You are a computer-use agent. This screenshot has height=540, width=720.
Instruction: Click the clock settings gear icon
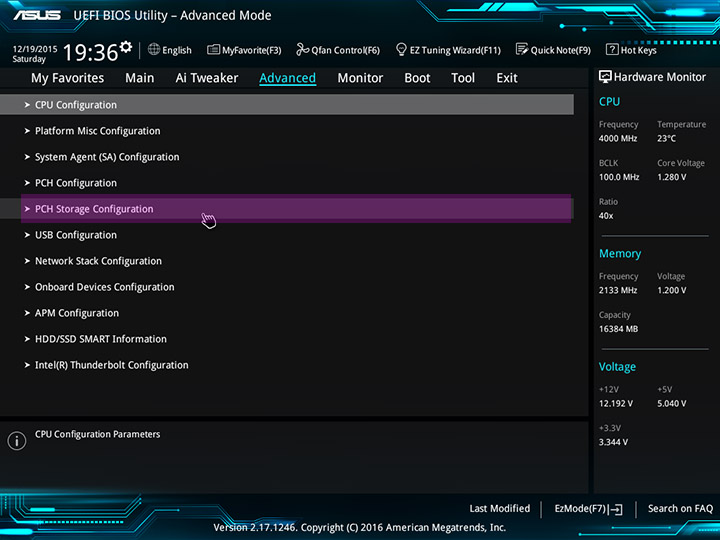[126, 46]
